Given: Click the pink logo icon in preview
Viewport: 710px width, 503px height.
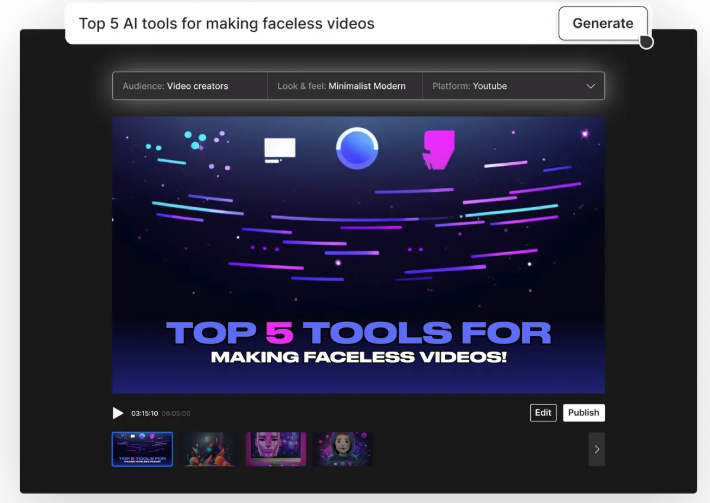Looking at the screenshot, I should (437, 149).
